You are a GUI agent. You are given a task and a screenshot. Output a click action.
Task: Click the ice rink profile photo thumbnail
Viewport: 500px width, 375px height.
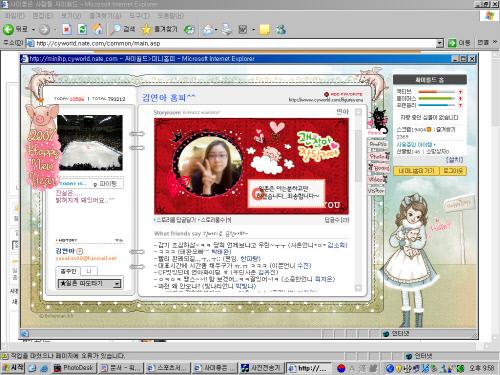tap(90, 142)
